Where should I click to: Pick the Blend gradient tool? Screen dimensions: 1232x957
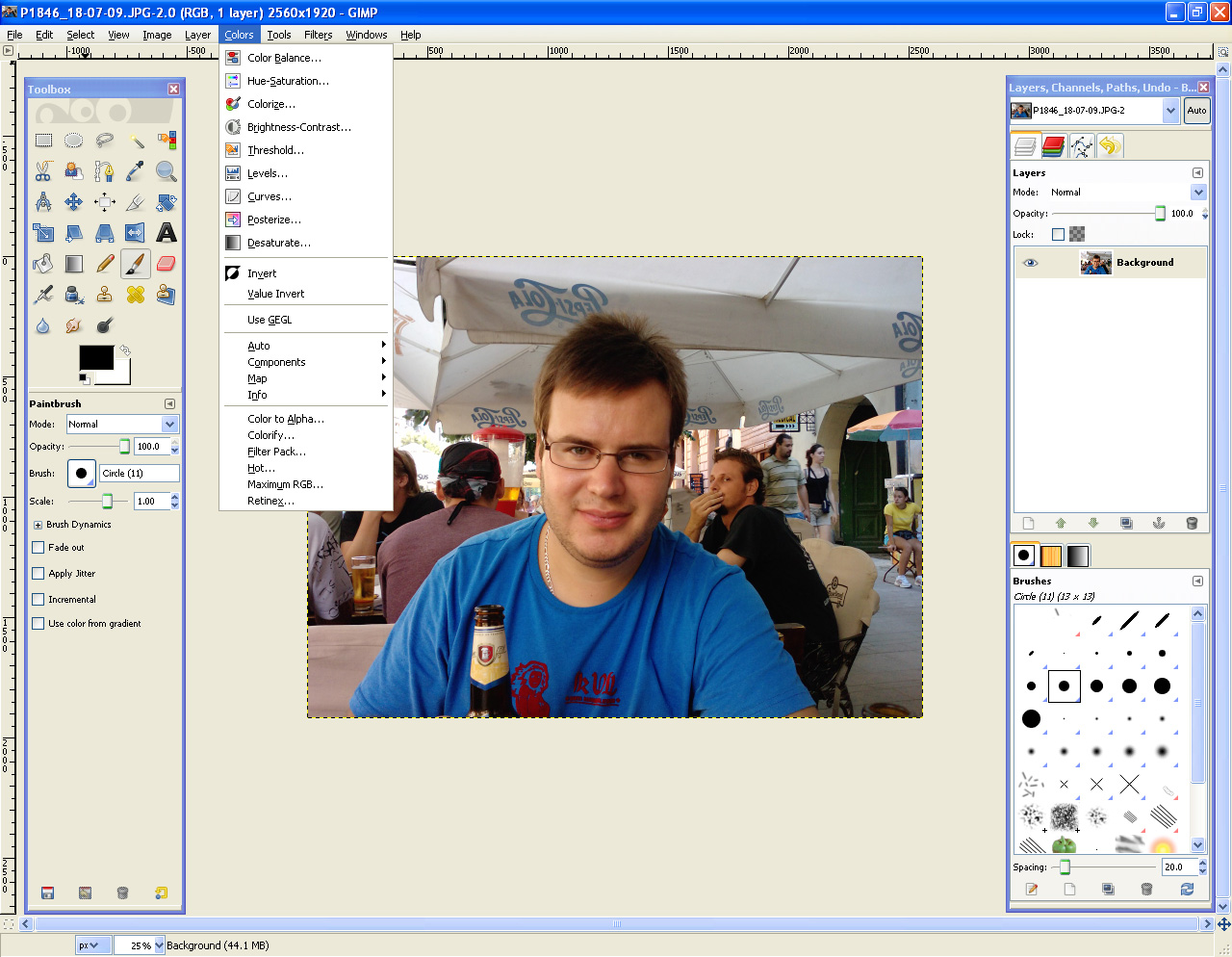pyautogui.click(x=74, y=264)
